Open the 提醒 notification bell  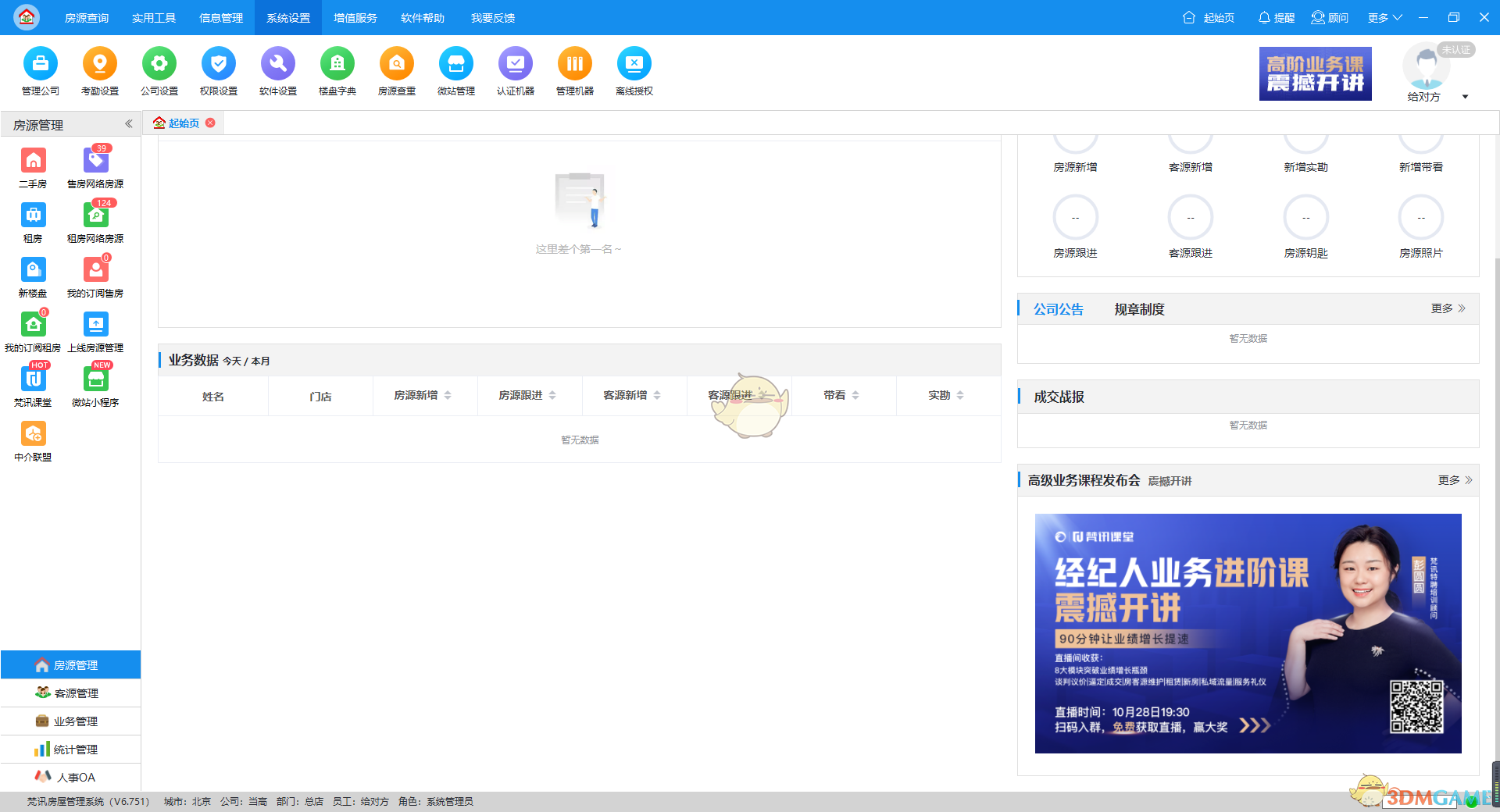1275,17
